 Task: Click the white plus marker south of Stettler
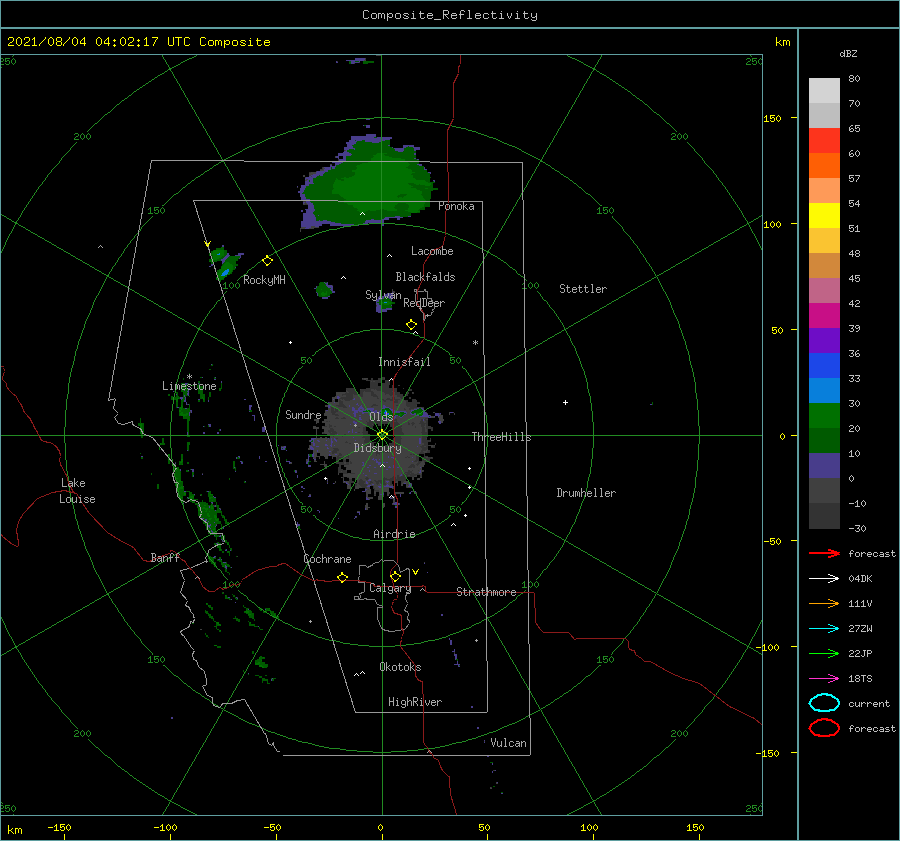coord(565,402)
